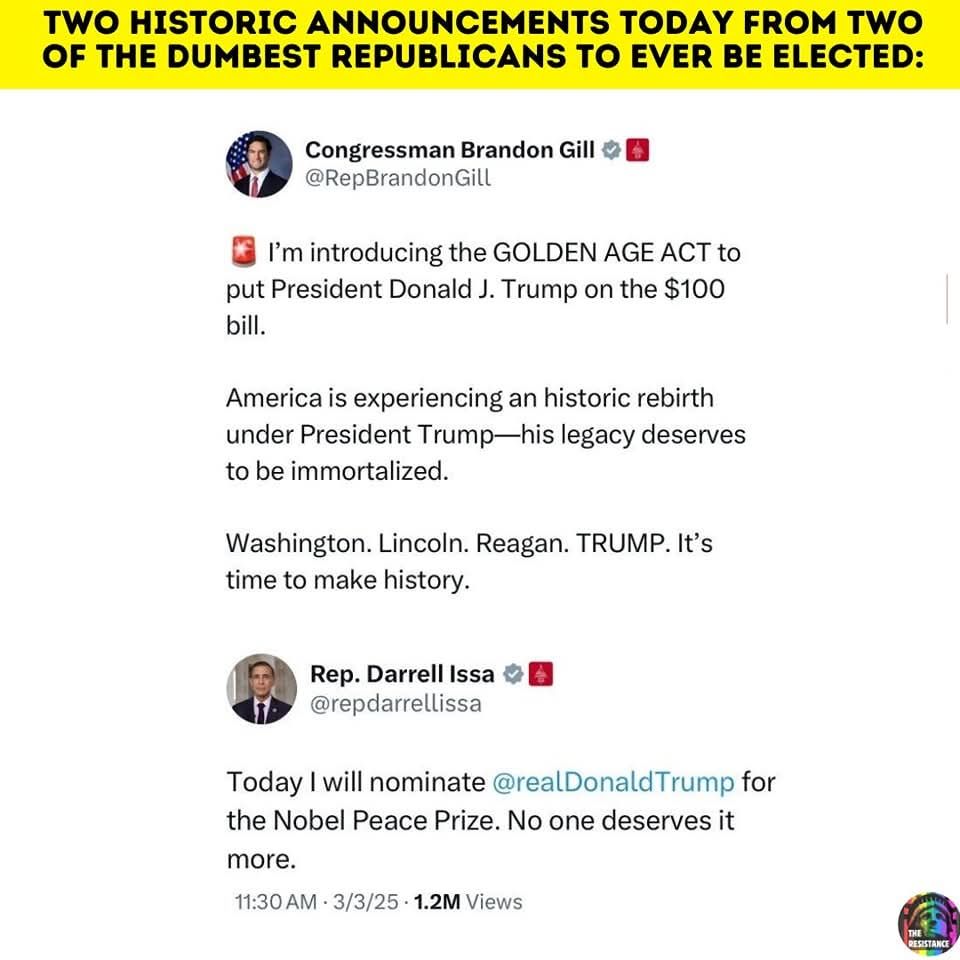Open the 1.2M Views count
Viewport: 960px width, 960px height.
[468, 902]
